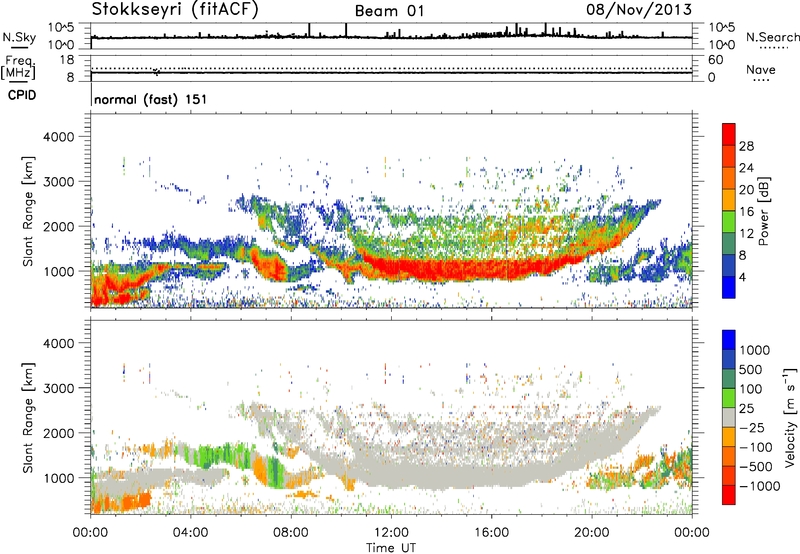Screen dimensions: 800x554
Task: Click the power colorbar value '28'
Action: click(746, 146)
